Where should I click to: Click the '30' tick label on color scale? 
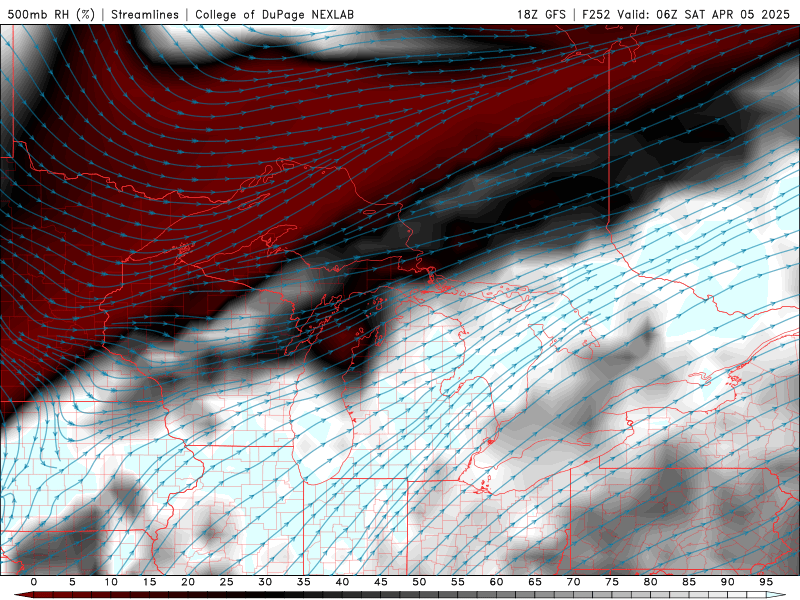tap(265, 582)
